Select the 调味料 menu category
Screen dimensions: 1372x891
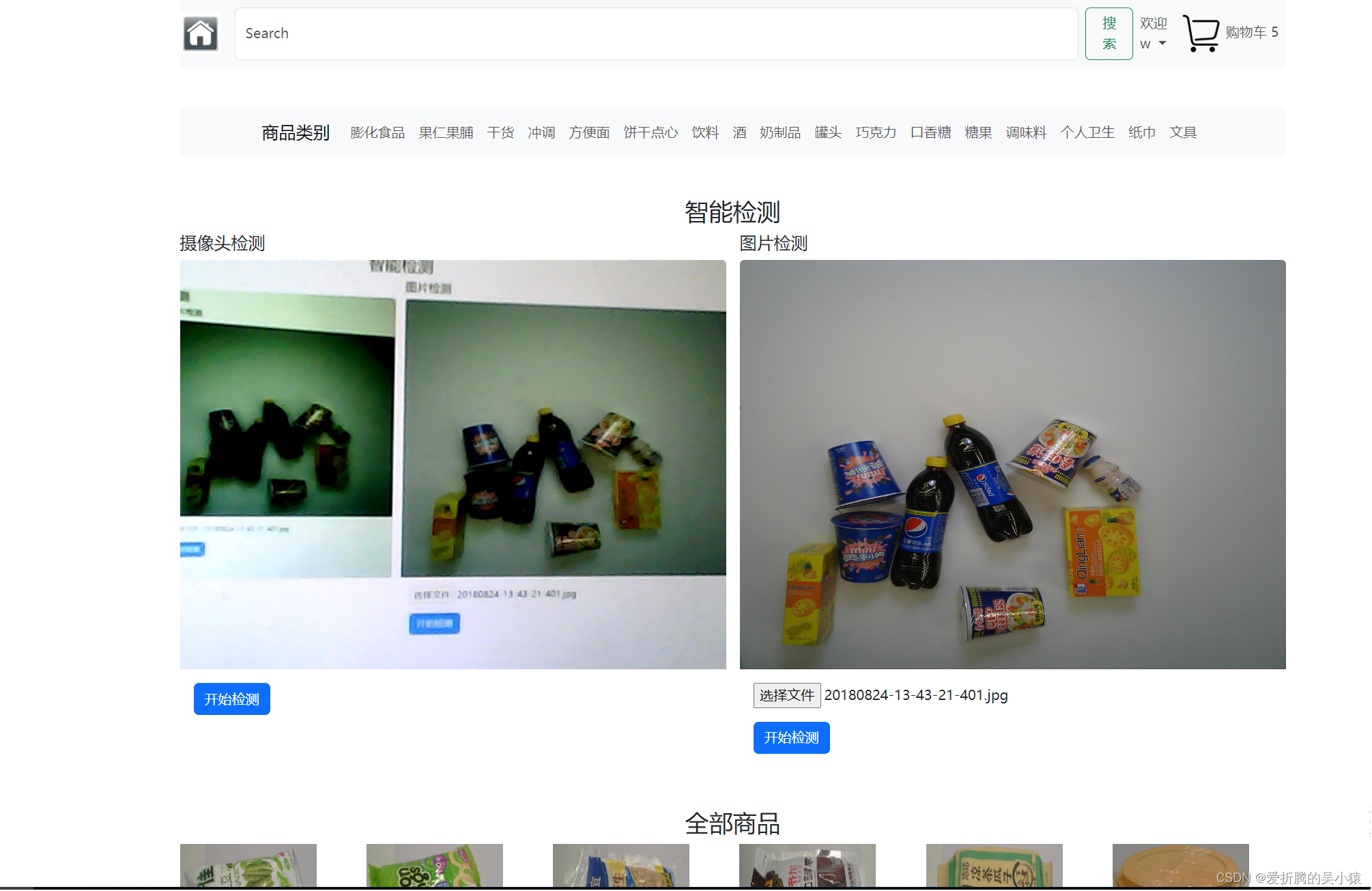(x=1028, y=132)
